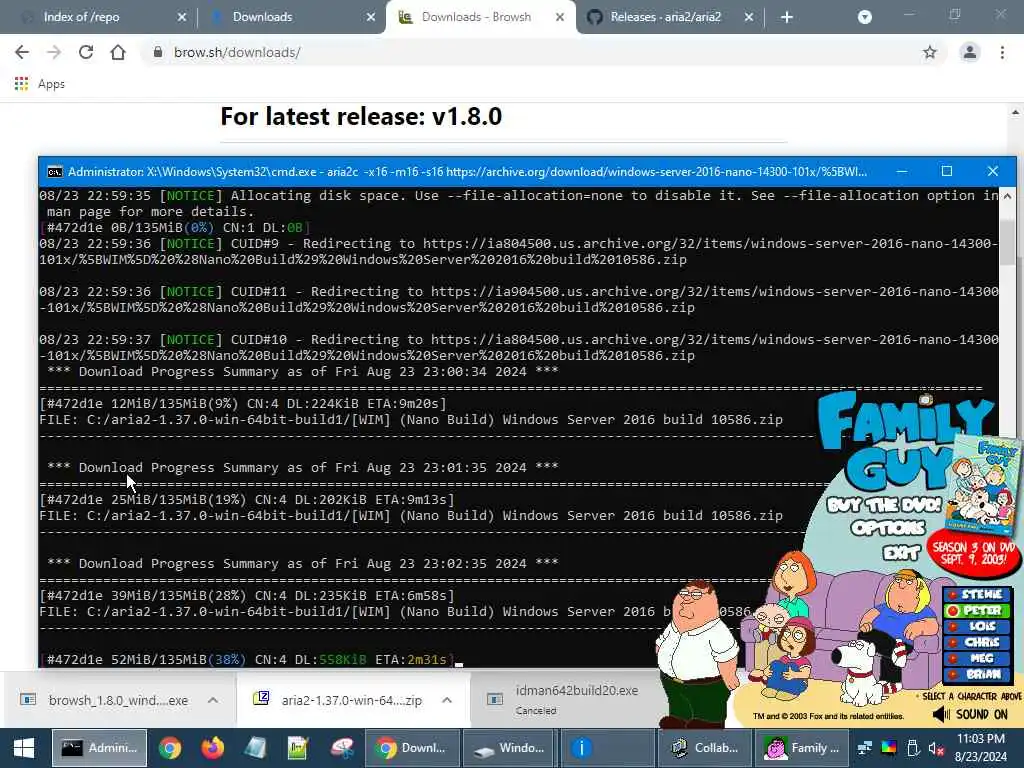The width and height of the screenshot is (1024, 768).
Task: Bookmark this page with the star
Action: [x=930, y=52]
